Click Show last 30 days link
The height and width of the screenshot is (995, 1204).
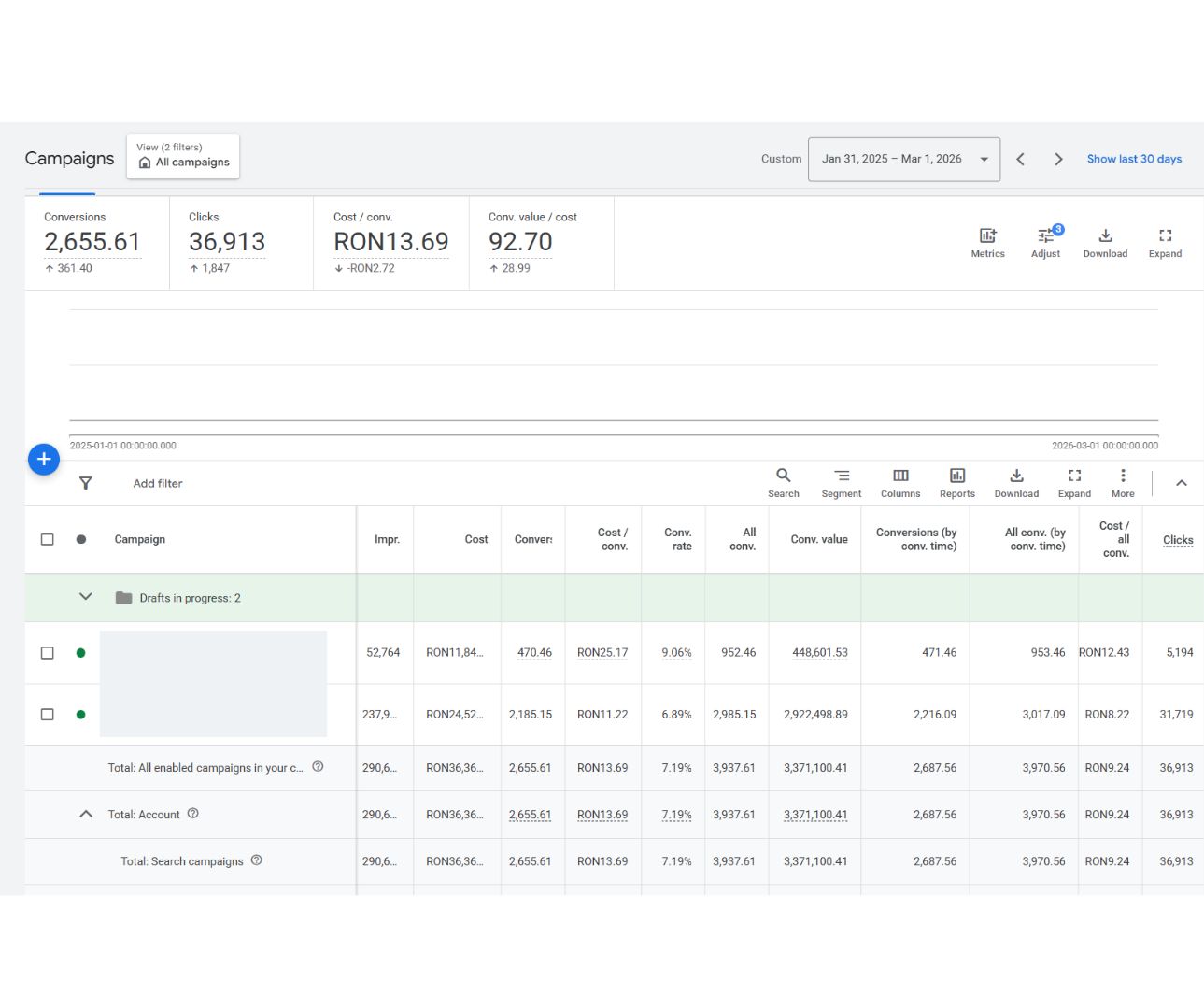click(x=1134, y=159)
